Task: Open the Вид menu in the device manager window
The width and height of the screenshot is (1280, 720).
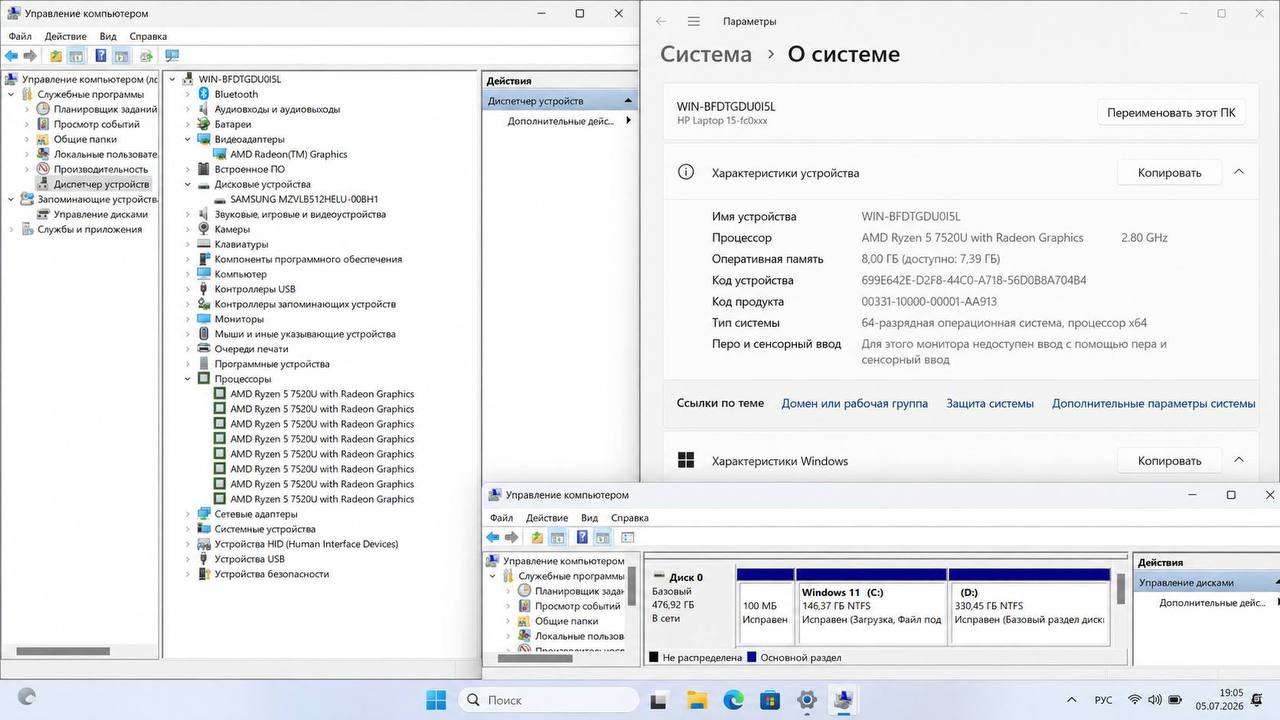Action: [x=108, y=36]
